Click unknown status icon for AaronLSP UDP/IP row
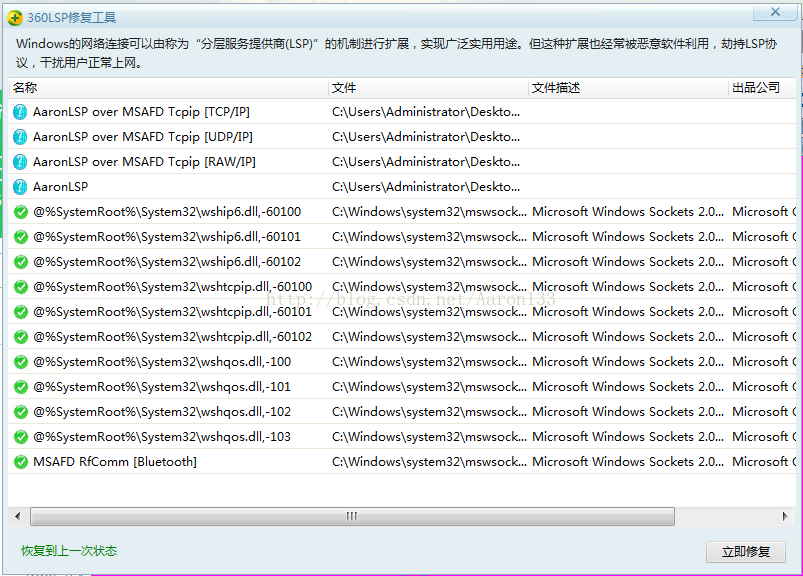The height and width of the screenshot is (576, 803). tap(20, 137)
